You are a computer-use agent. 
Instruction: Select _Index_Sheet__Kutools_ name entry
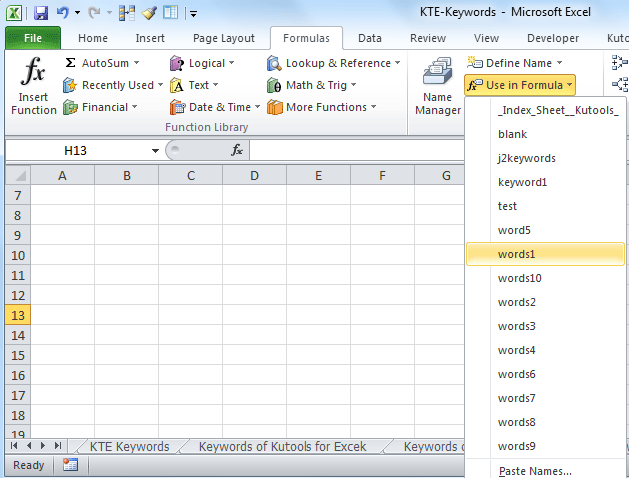(545, 110)
